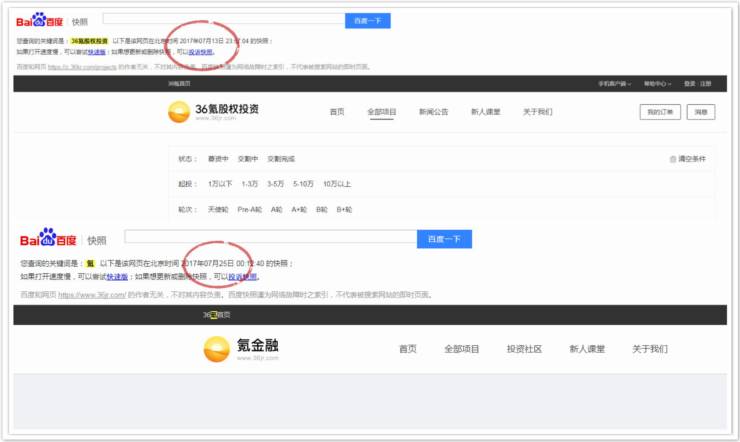Select 首页 in the 36氪股权投资 nav
Screen dimensions: 740x442
pyautogui.click(x=337, y=112)
